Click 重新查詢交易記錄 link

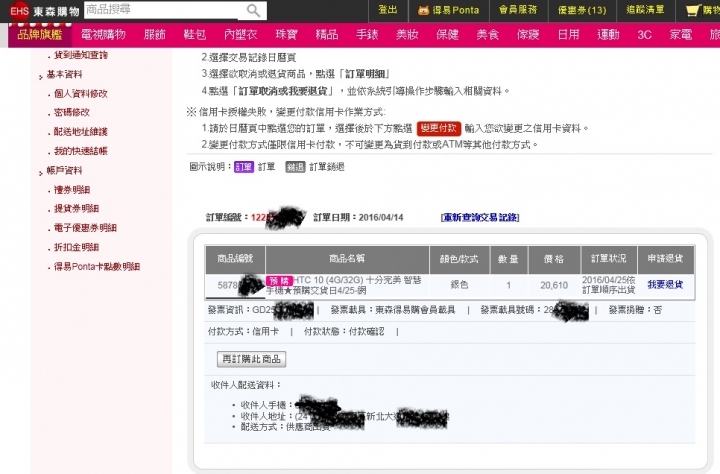tap(480, 217)
